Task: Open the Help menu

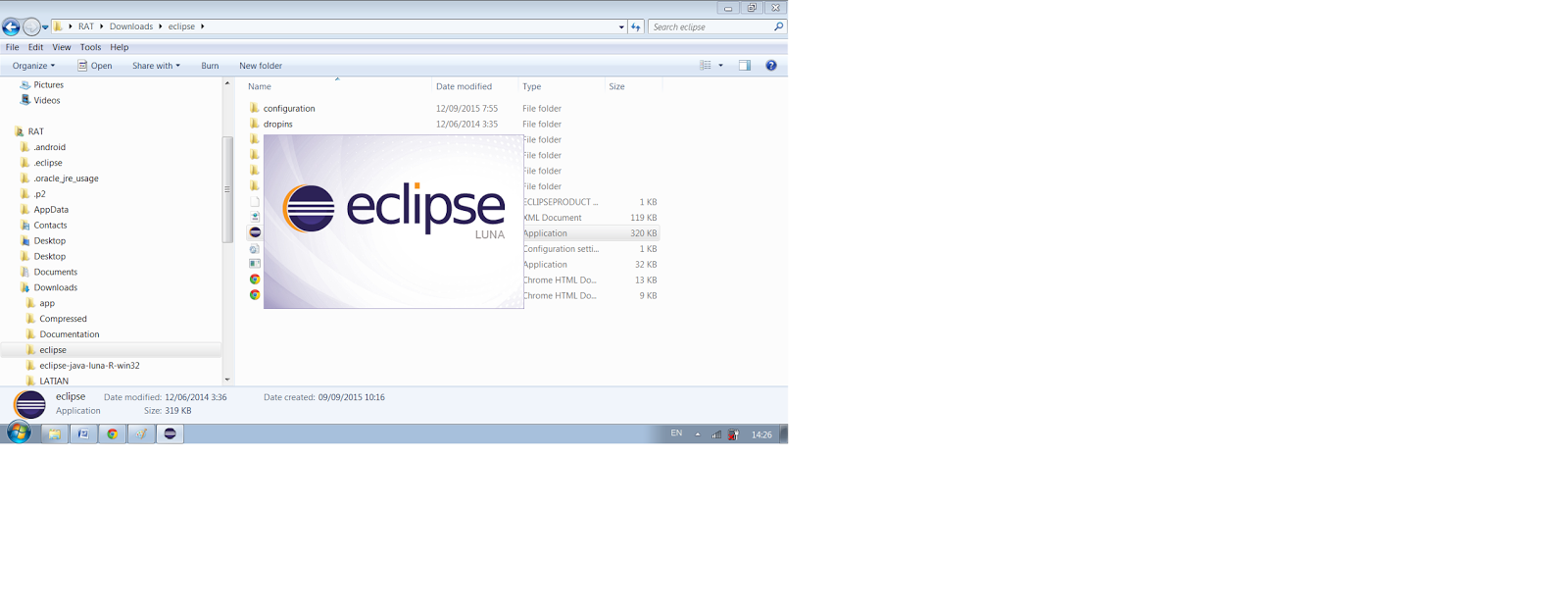Action: click(x=120, y=47)
